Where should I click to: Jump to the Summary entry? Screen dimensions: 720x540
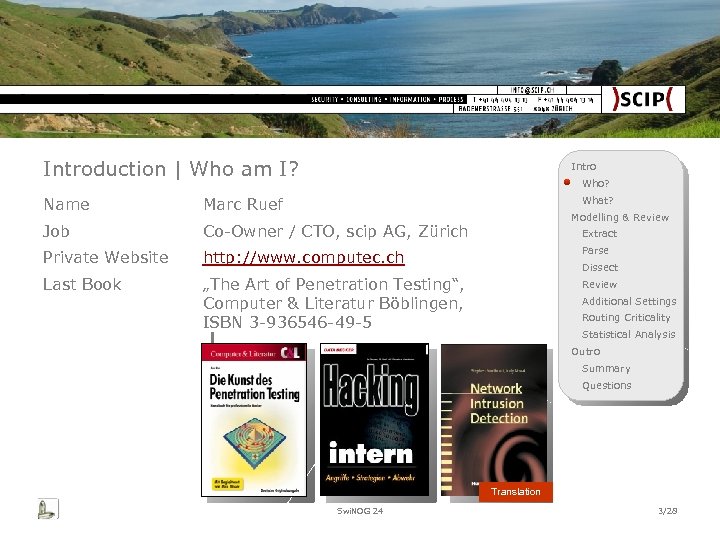pyautogui.click(x=606, y=368)
